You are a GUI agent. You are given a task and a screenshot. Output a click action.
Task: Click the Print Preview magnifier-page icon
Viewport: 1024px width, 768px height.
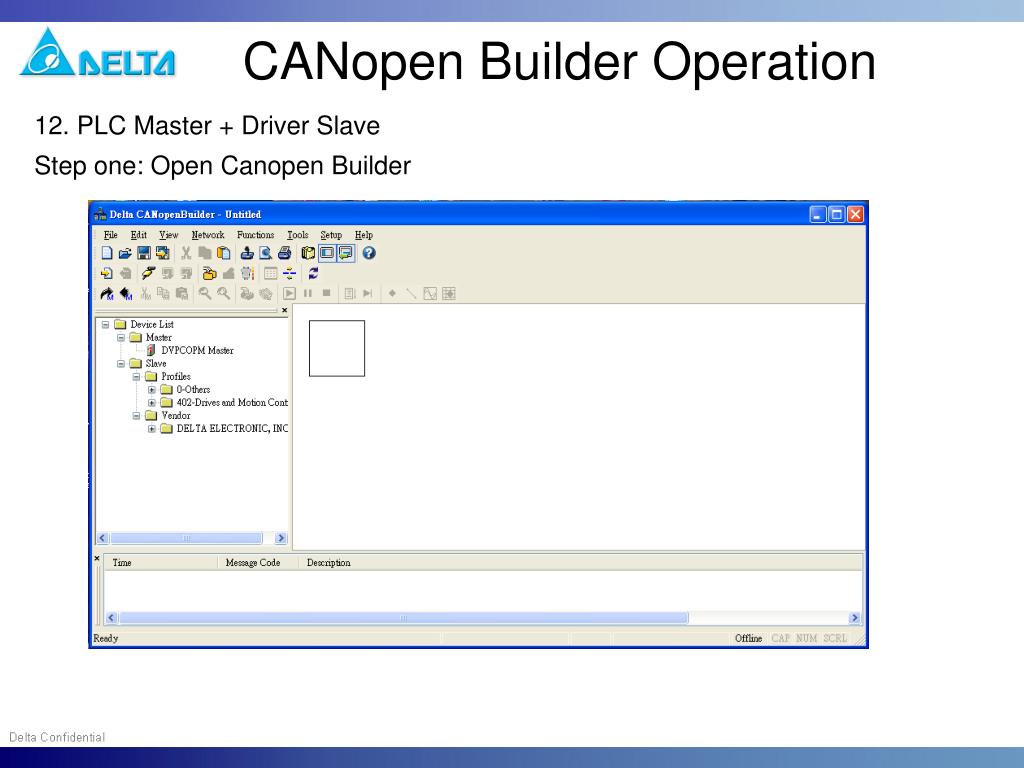[x=265, y=253]
